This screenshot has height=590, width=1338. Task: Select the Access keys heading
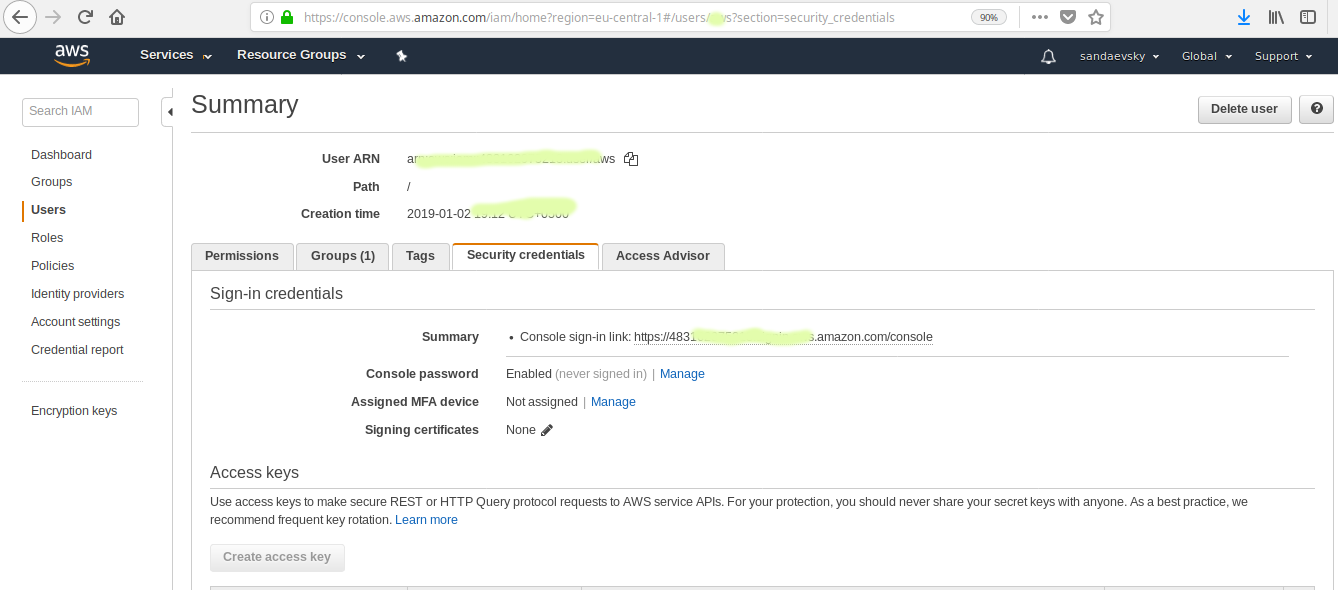tap(254, 473)
